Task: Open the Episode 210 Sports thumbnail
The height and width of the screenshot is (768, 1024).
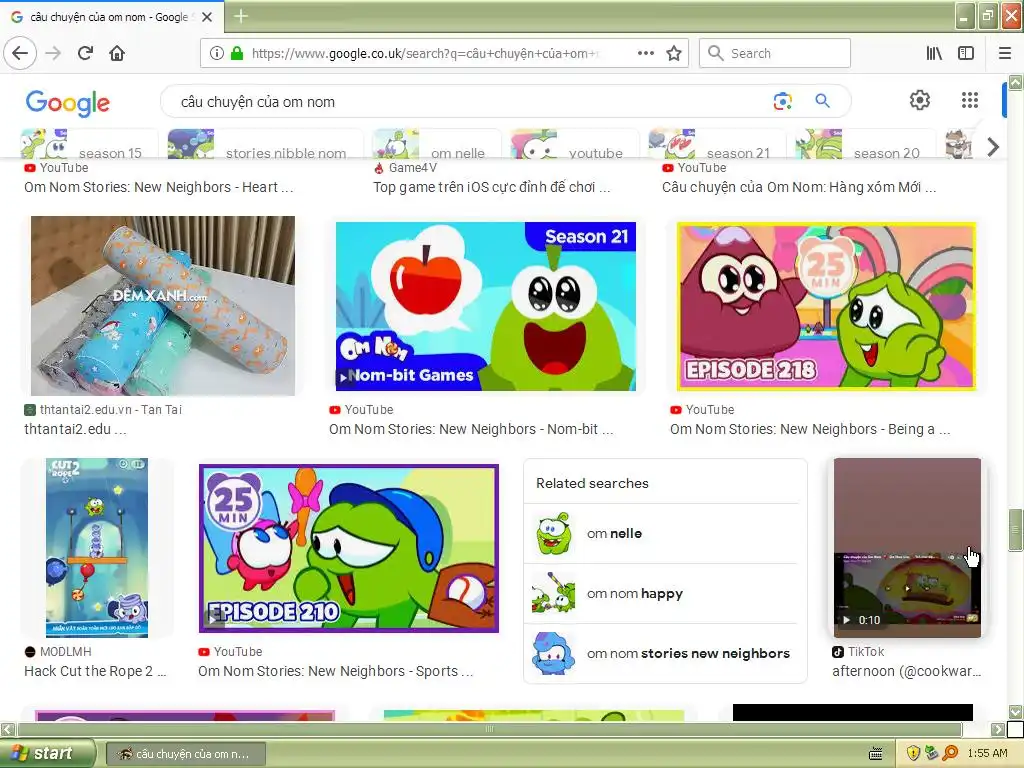Action: coord(349,548)
